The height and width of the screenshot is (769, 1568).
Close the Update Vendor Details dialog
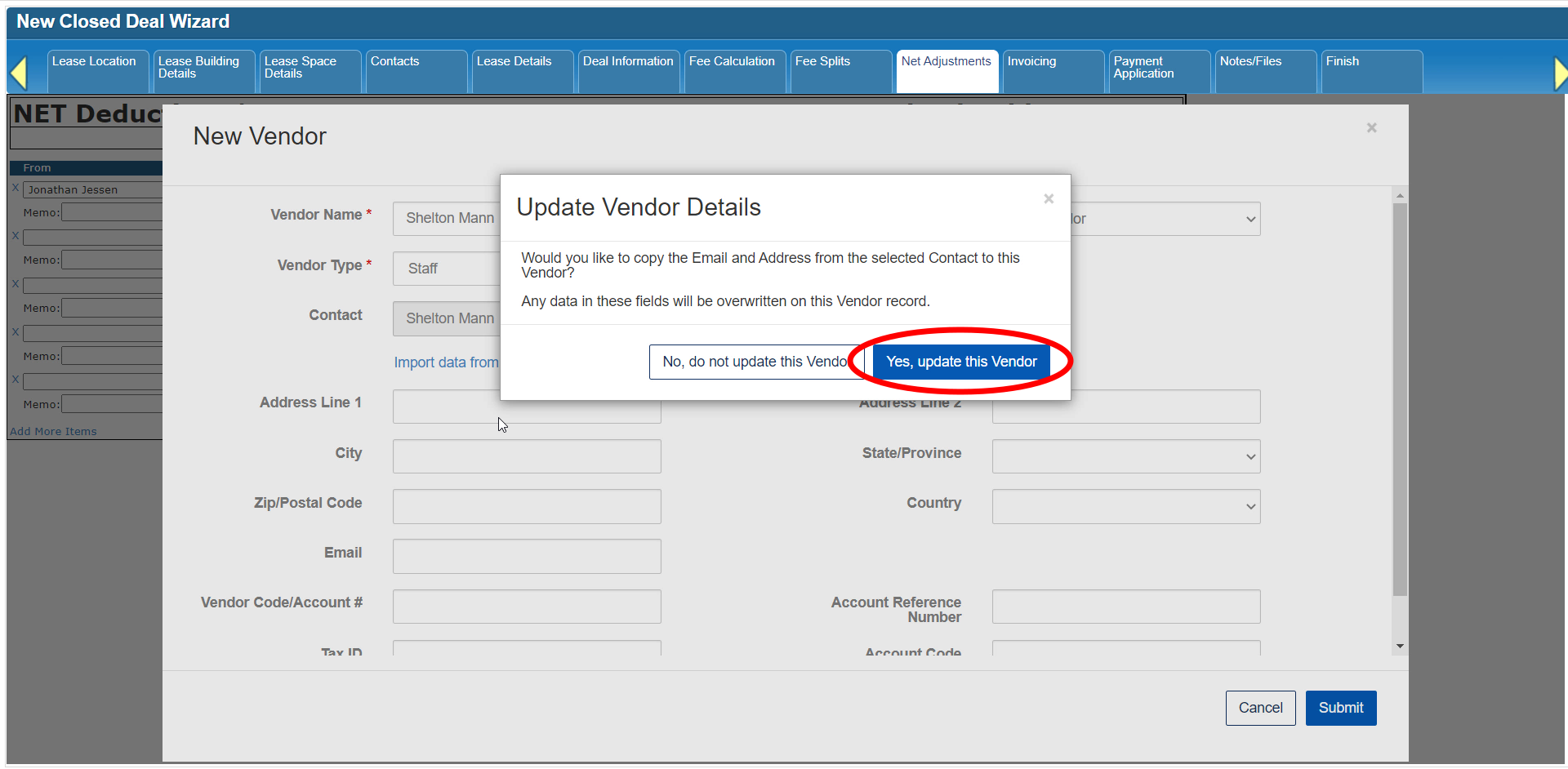point(1049,199)
